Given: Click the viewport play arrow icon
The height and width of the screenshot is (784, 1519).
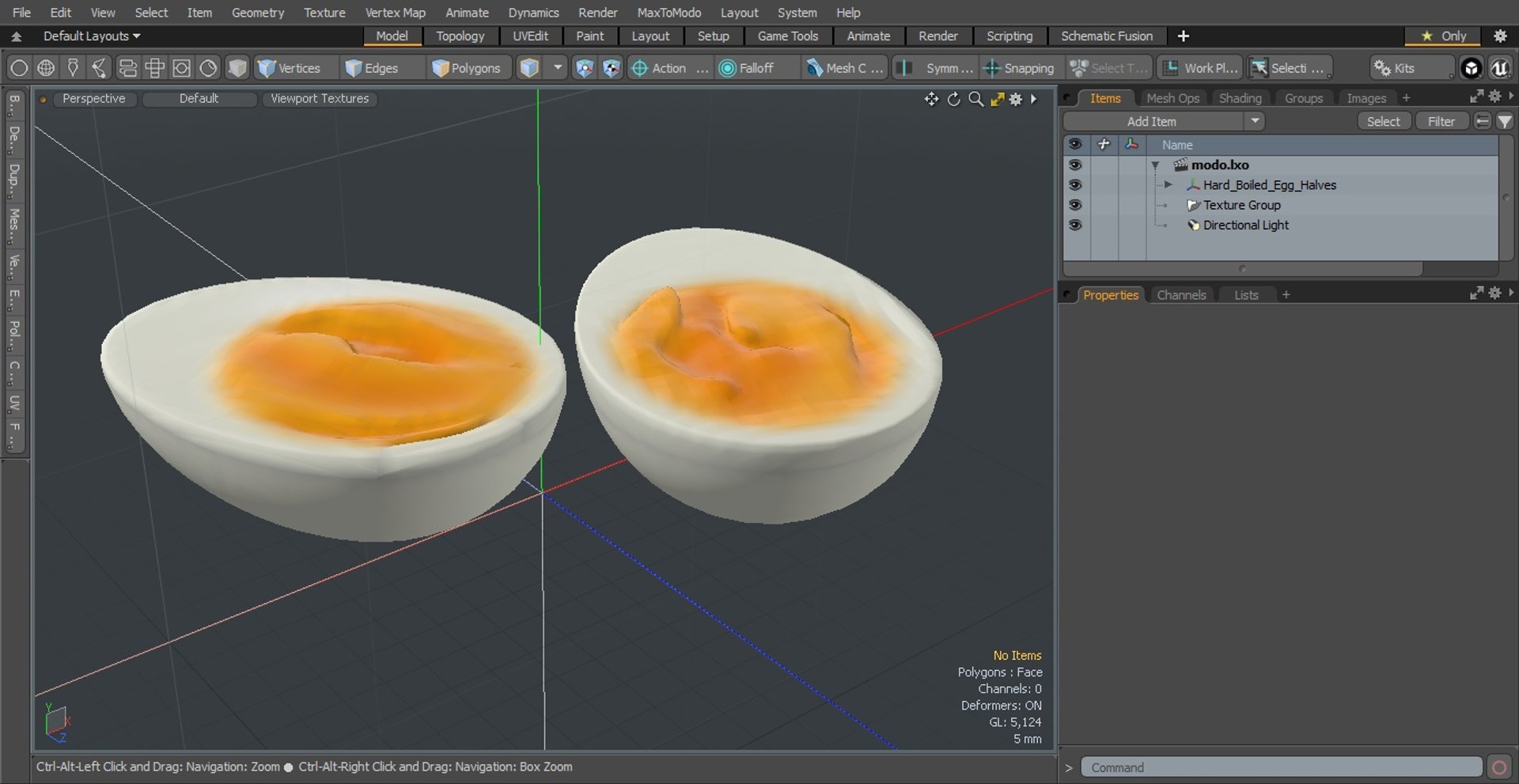Looking at the screenshot, I should [x=1033, y=99].
